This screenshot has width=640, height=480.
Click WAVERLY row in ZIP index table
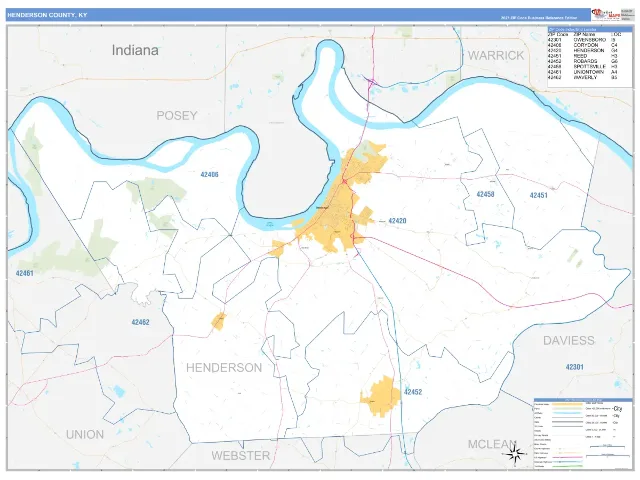584,77
